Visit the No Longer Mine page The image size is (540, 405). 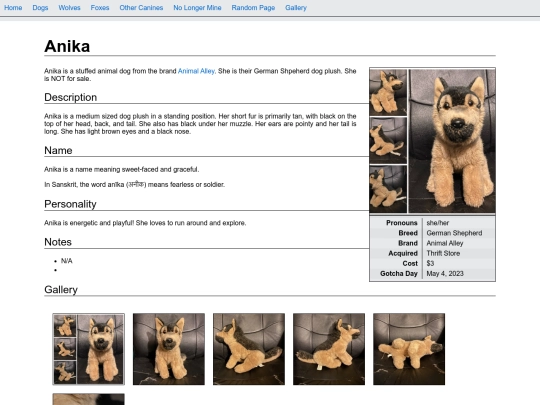click(x=197, y=8)
